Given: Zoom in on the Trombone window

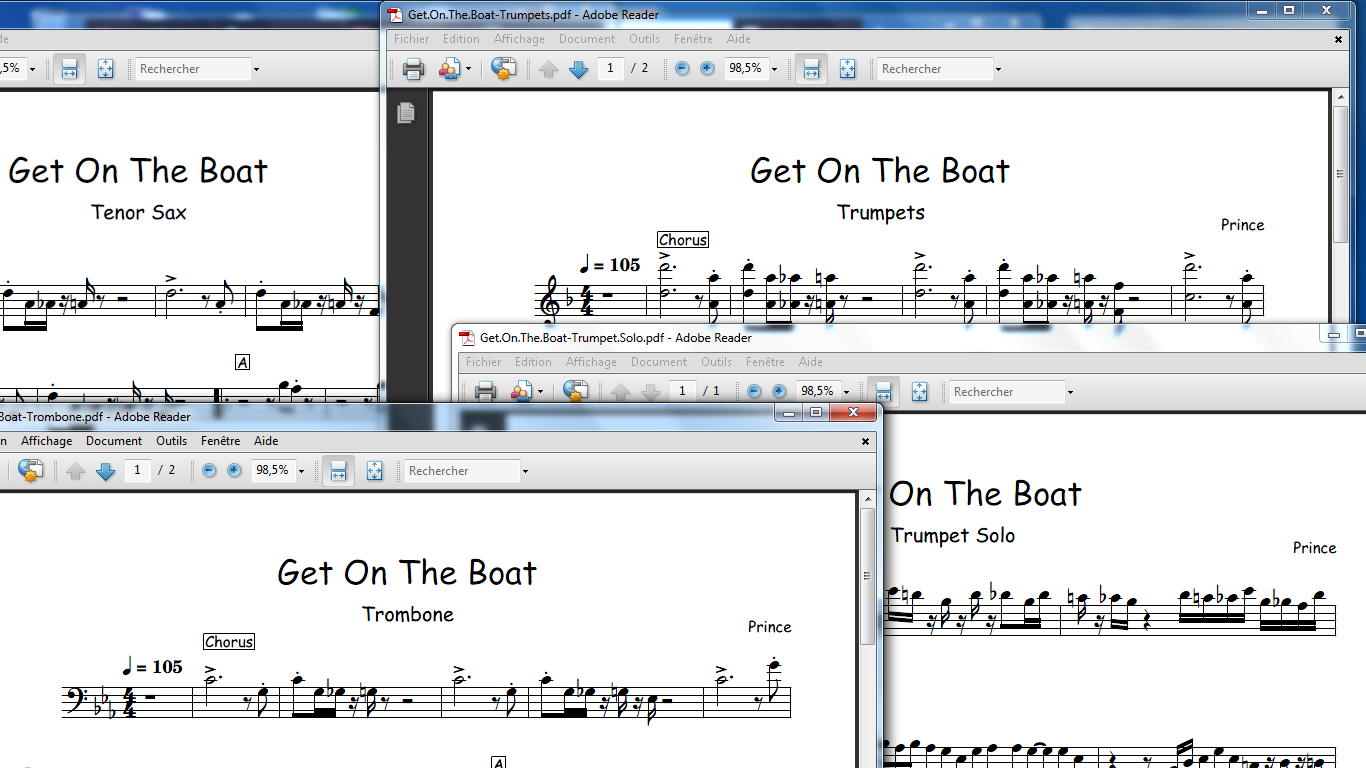Looking at the screenshot, I should tap(234, 471).
